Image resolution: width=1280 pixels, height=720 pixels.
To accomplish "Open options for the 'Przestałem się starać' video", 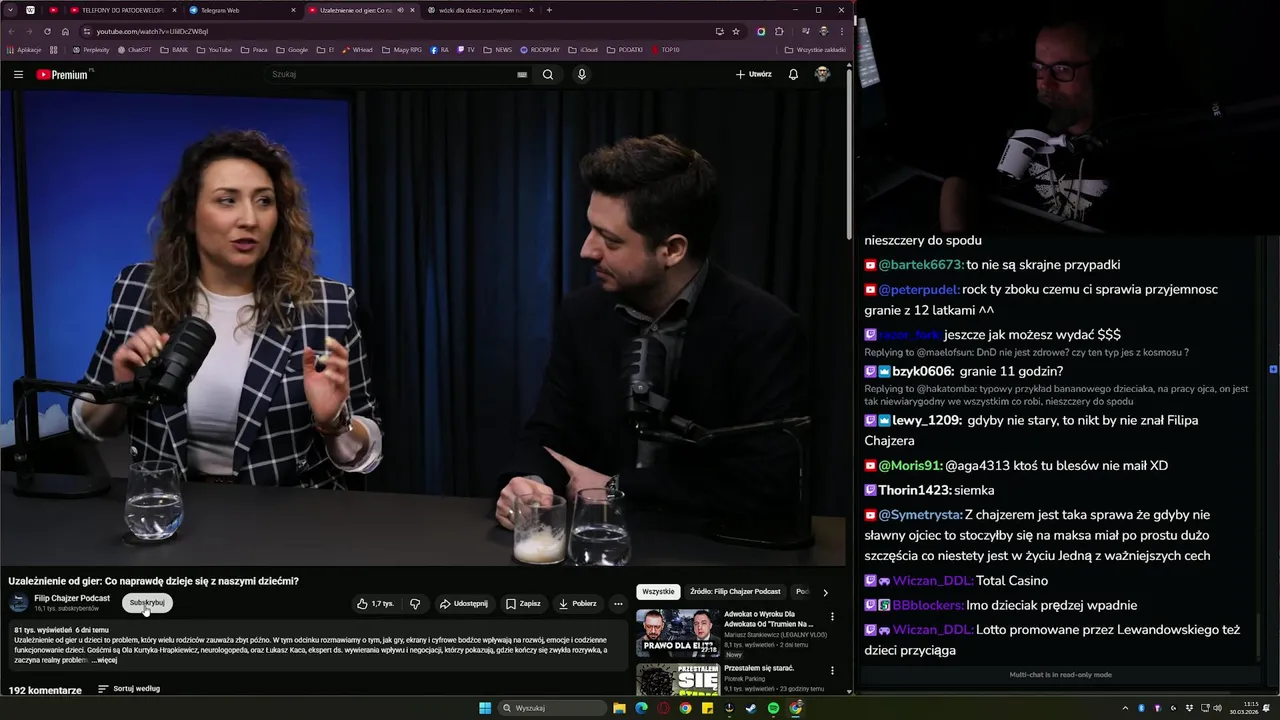I will [x=832, y=671].
